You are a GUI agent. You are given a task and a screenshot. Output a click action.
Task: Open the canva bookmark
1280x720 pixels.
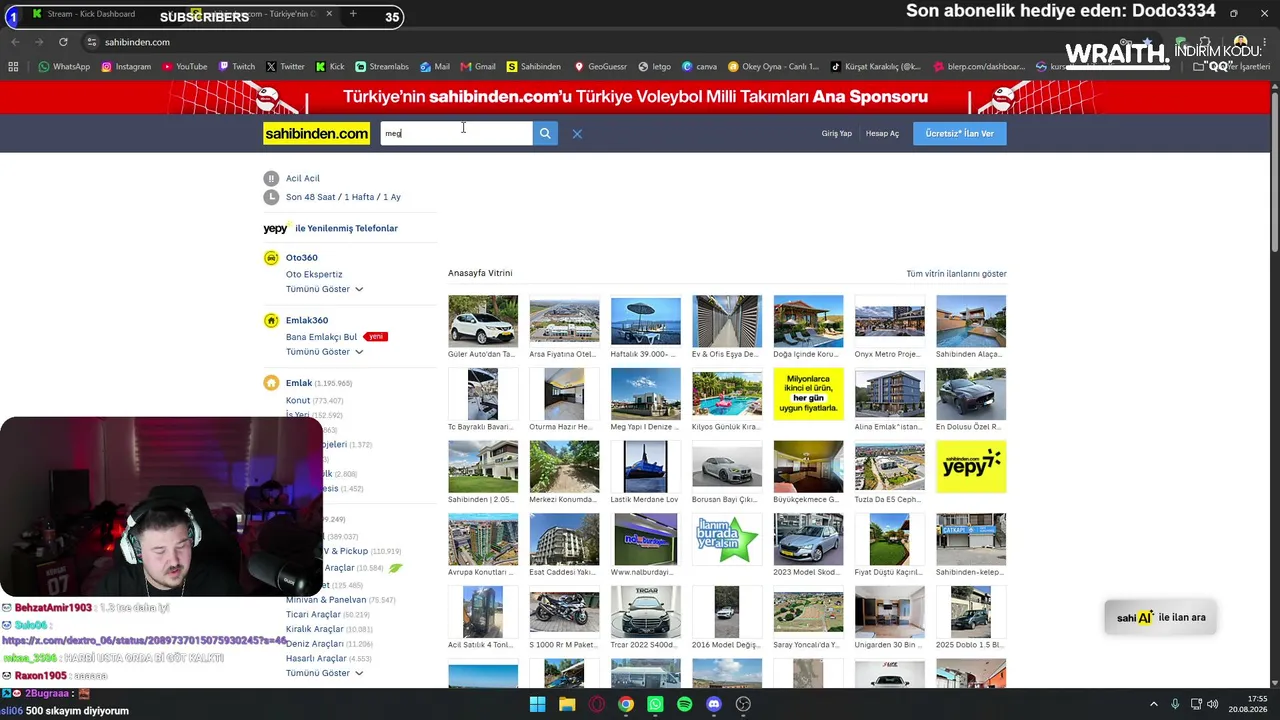(700, 67)
